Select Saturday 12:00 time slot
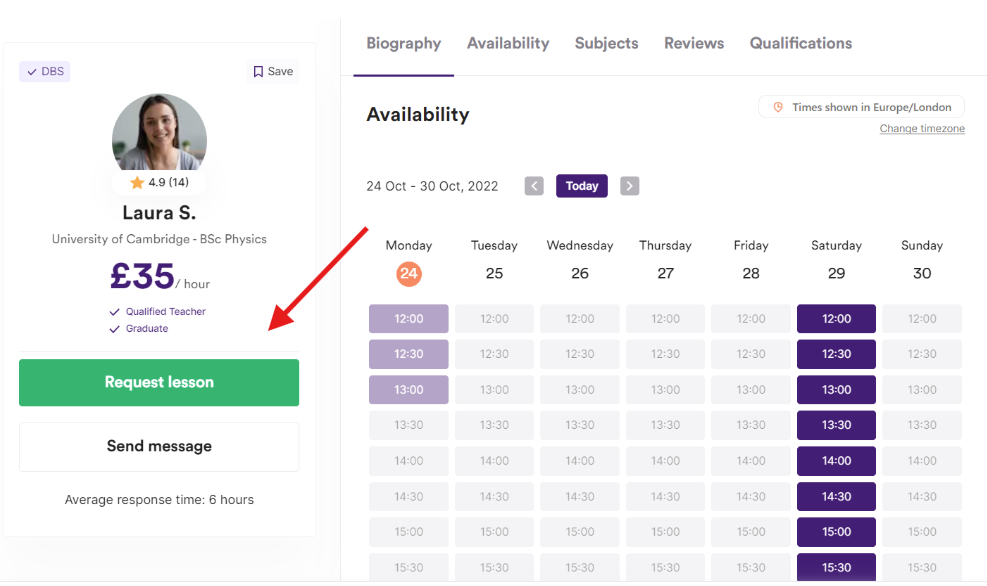The height and width of the screenshot is (586, 987). [x=836, y=319]
